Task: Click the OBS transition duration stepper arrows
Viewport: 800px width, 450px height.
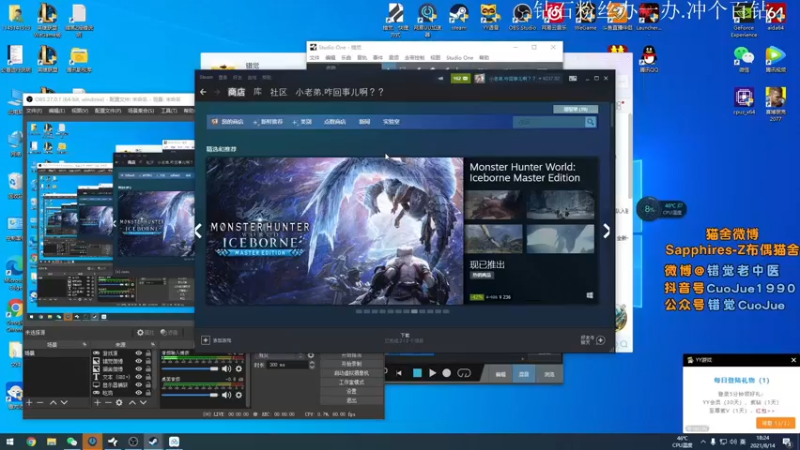Action: (x=312, y=365)
